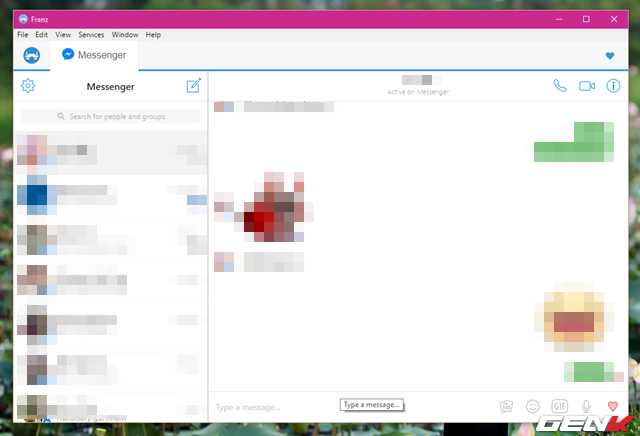Switch to the Messenger service tab
640x436 pixels.
click(x=96, y=55)
